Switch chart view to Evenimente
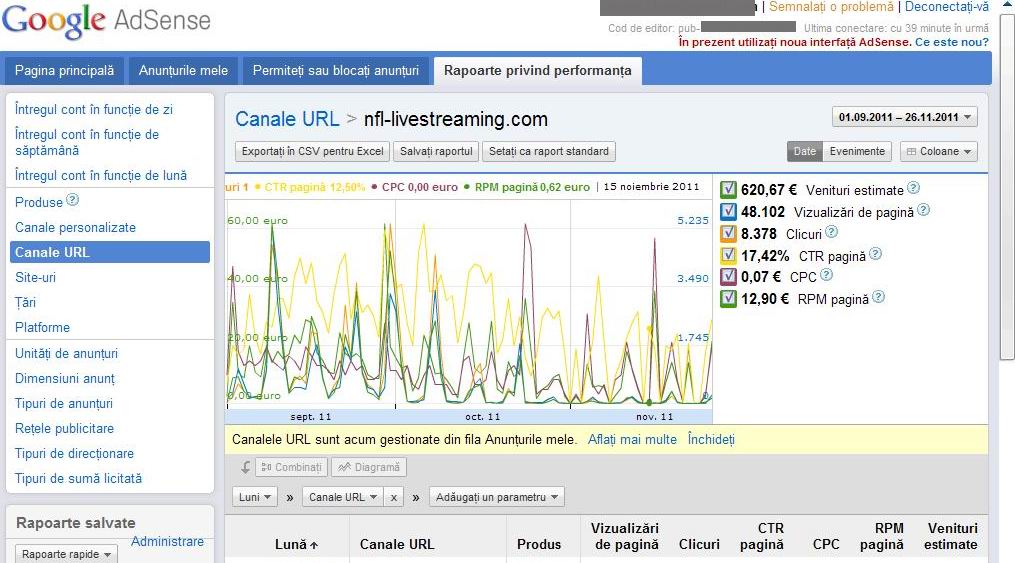 click(857, 151)
